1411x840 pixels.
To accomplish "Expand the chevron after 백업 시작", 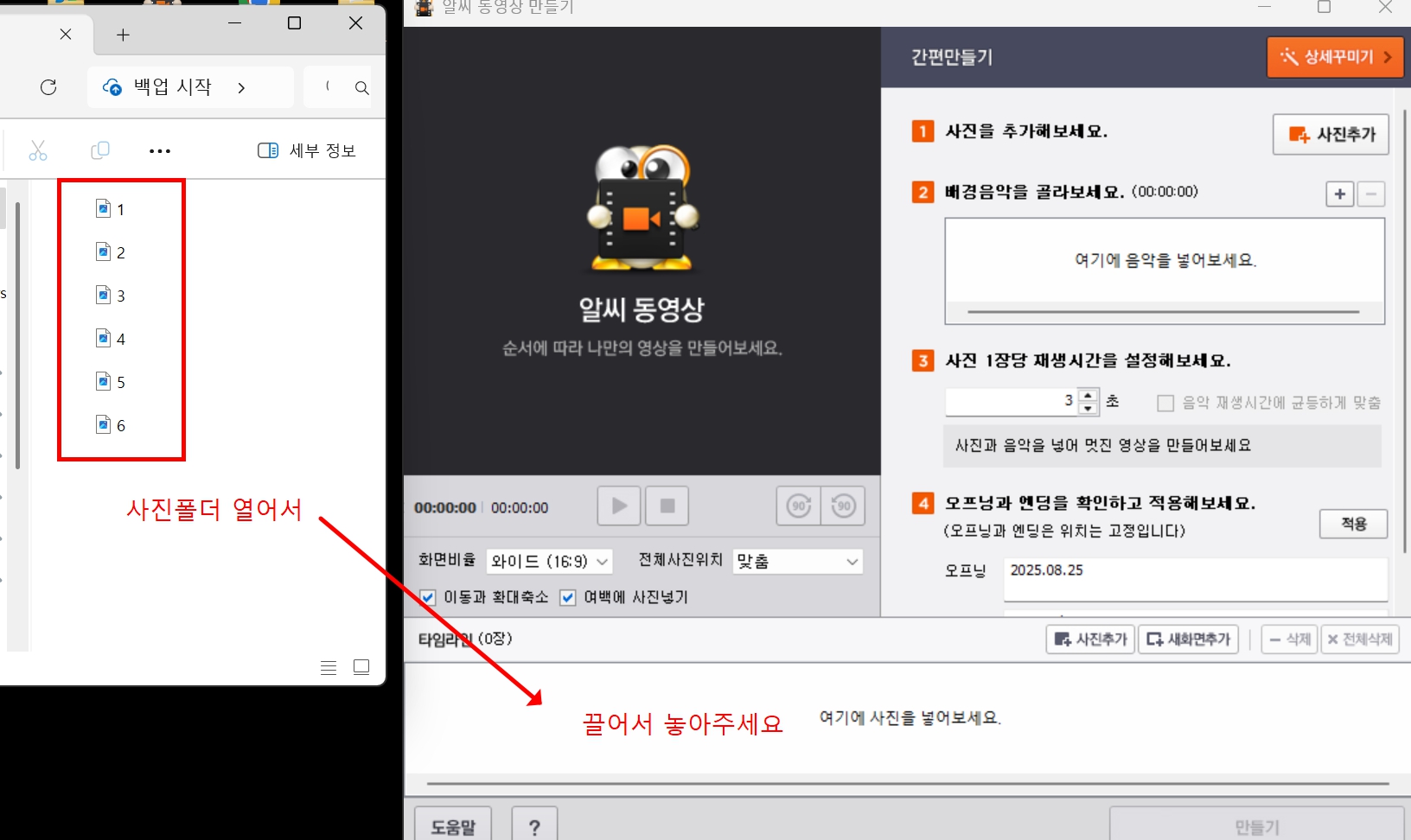I will [x=241, y=88].
